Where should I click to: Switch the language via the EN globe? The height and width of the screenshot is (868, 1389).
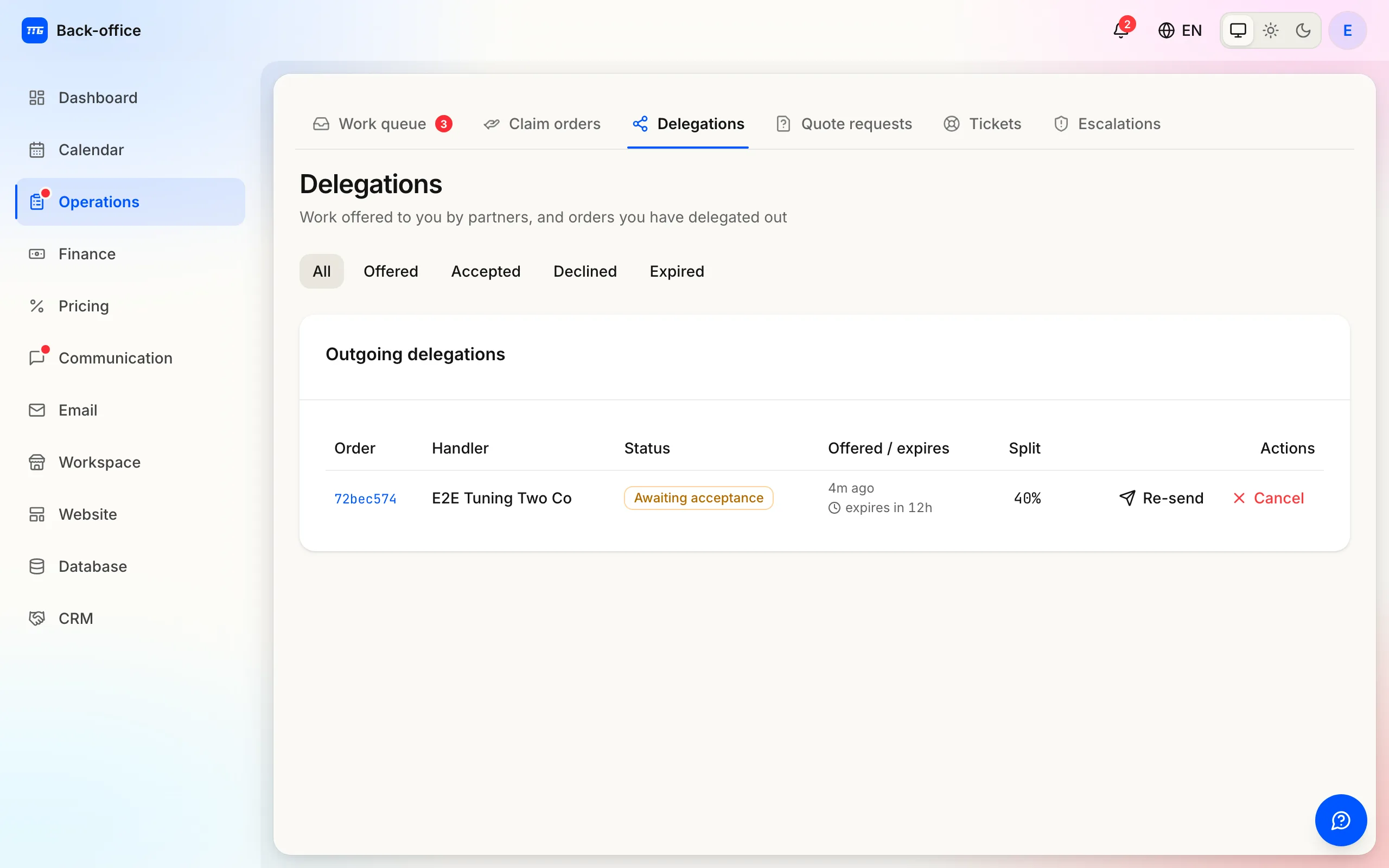tap(1180, 30)
